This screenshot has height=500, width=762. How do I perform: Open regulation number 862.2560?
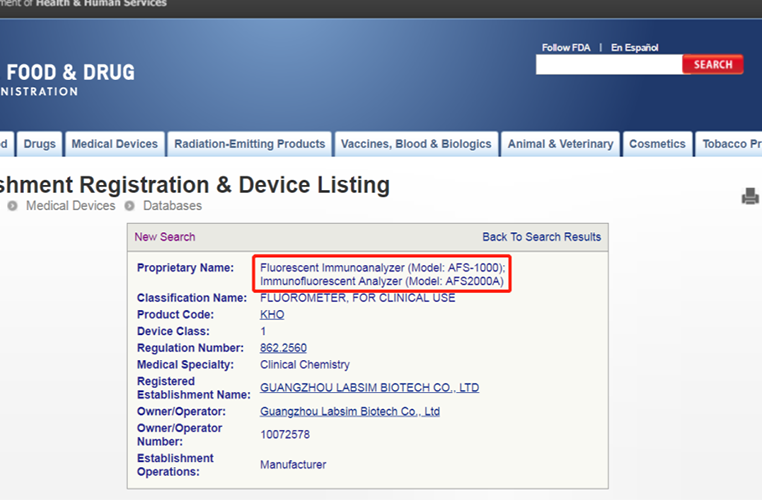pyautogui.click(x=283, y=348)
